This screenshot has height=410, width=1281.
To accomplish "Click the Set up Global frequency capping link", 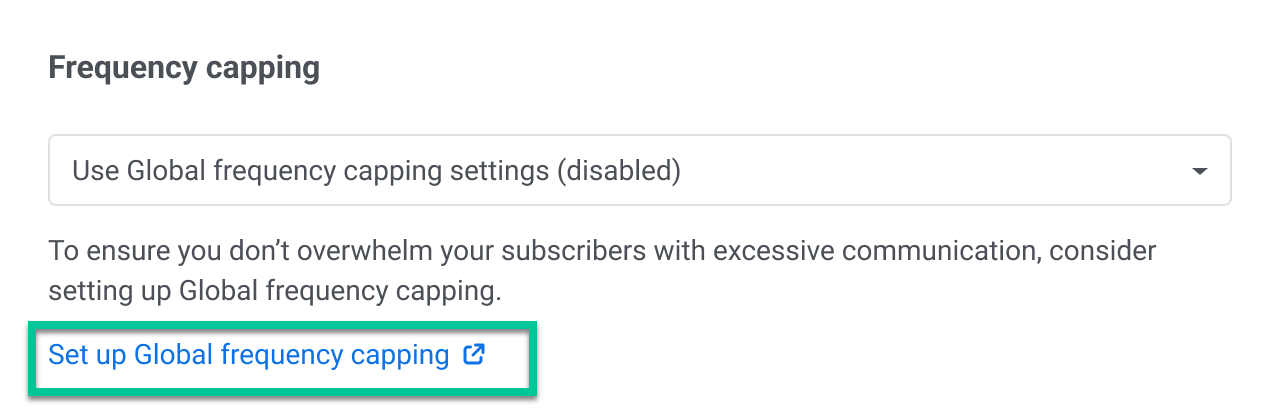I will pos(249,355).
